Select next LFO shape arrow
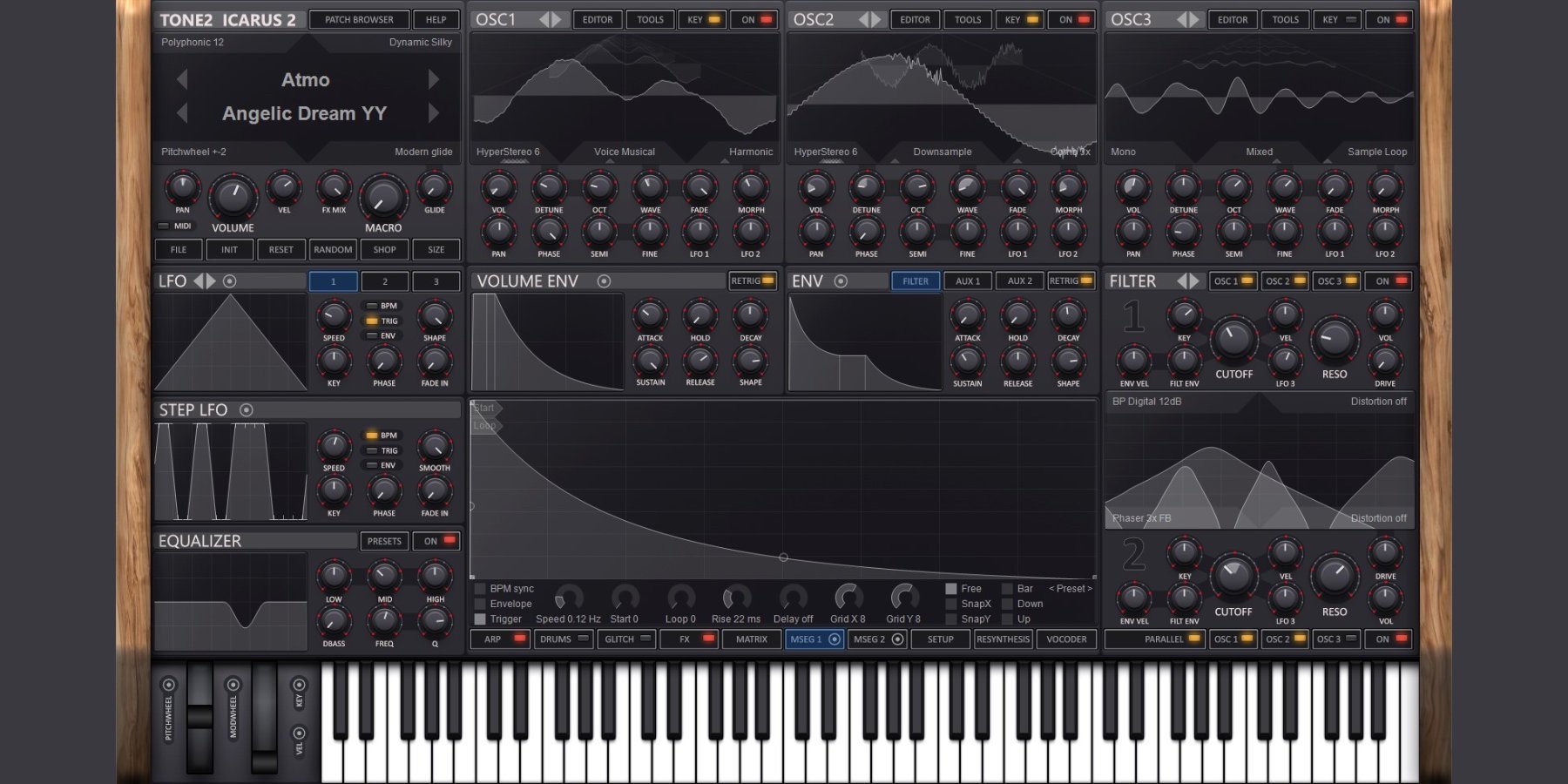This screenshot has width=1568, height=784. [x=211, y=281]
